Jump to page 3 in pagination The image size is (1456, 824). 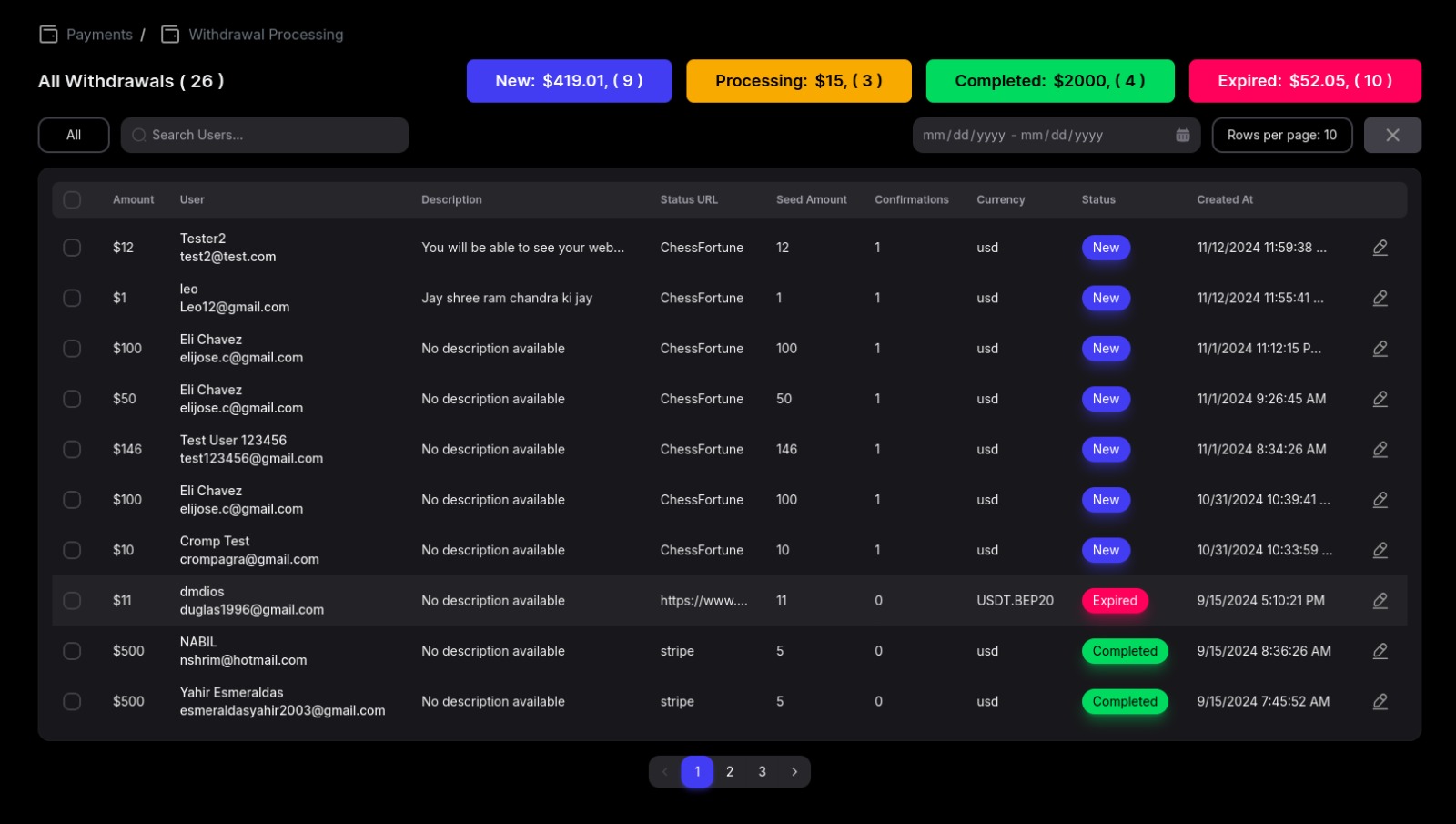tap(763, 772)
